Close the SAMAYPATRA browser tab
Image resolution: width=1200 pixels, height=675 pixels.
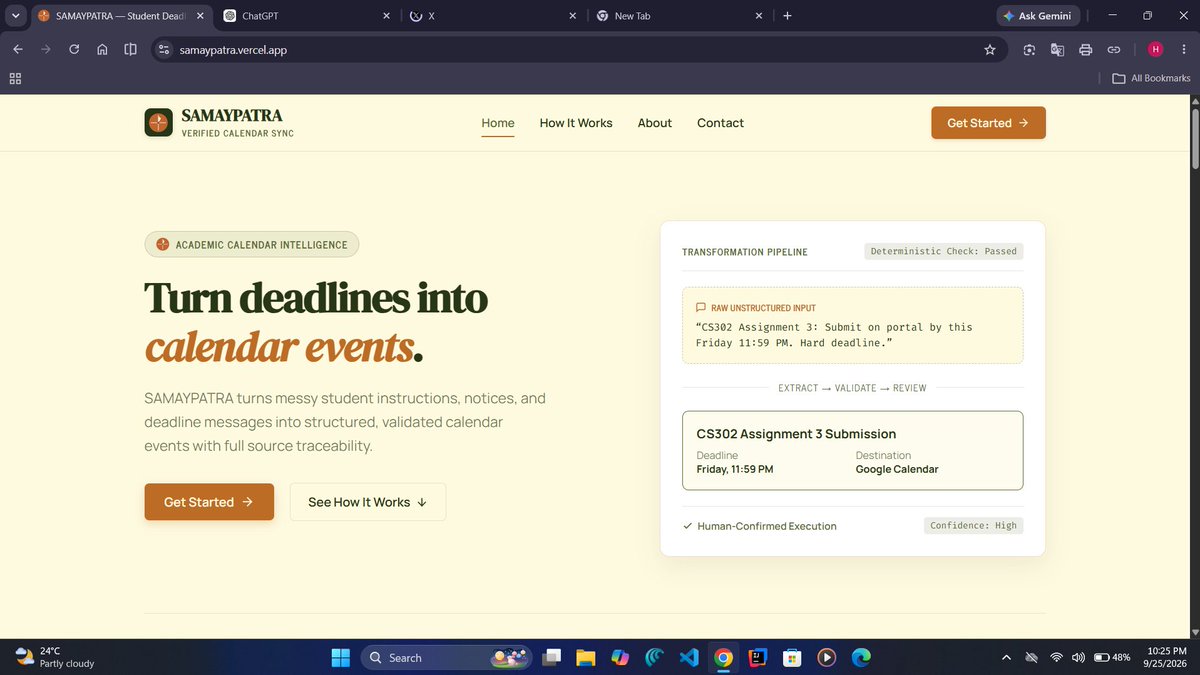click(200, 16)
